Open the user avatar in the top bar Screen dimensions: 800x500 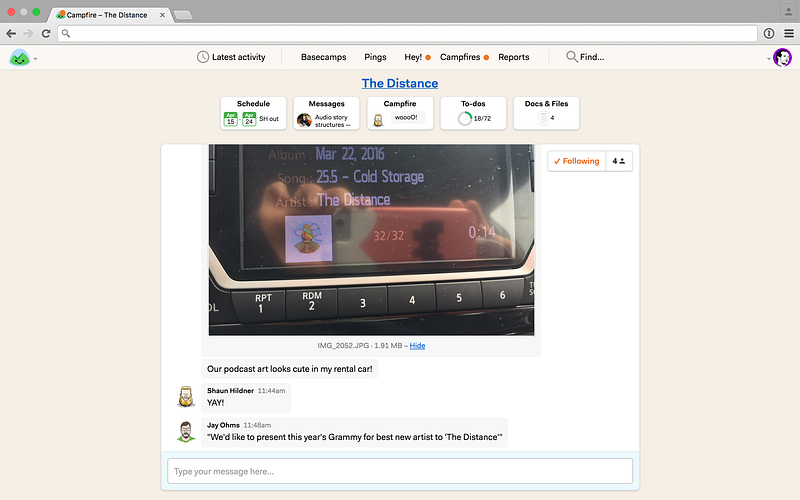click(x=782, y=58)
